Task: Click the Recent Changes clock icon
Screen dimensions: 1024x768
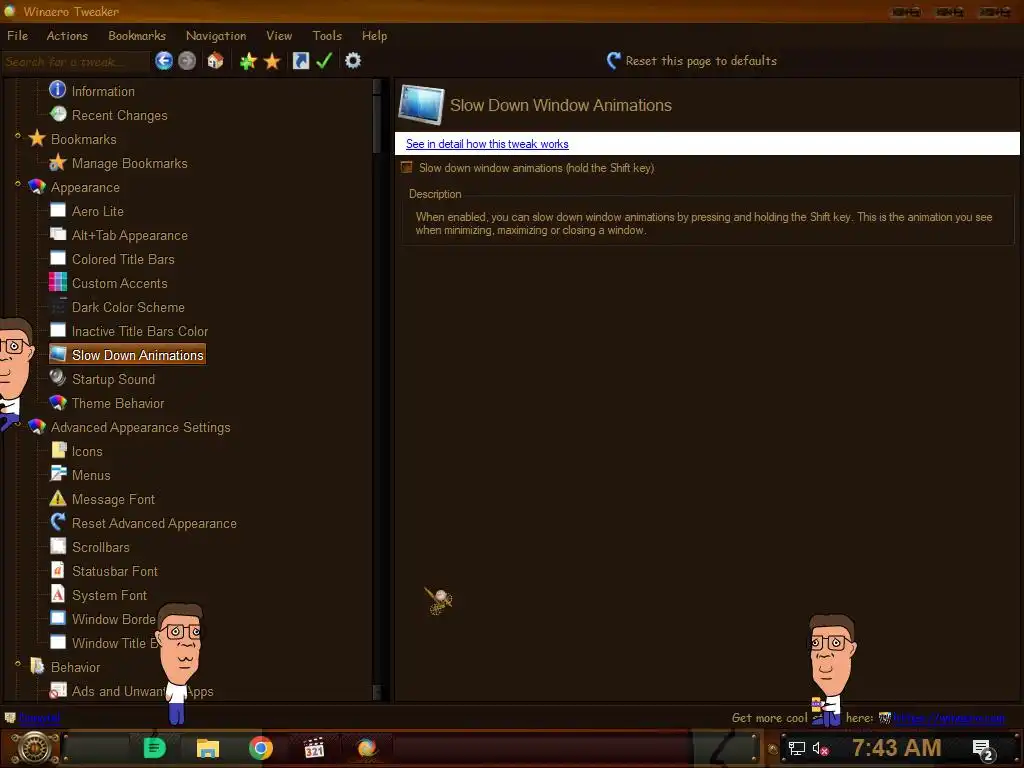Action: point(58,114)
